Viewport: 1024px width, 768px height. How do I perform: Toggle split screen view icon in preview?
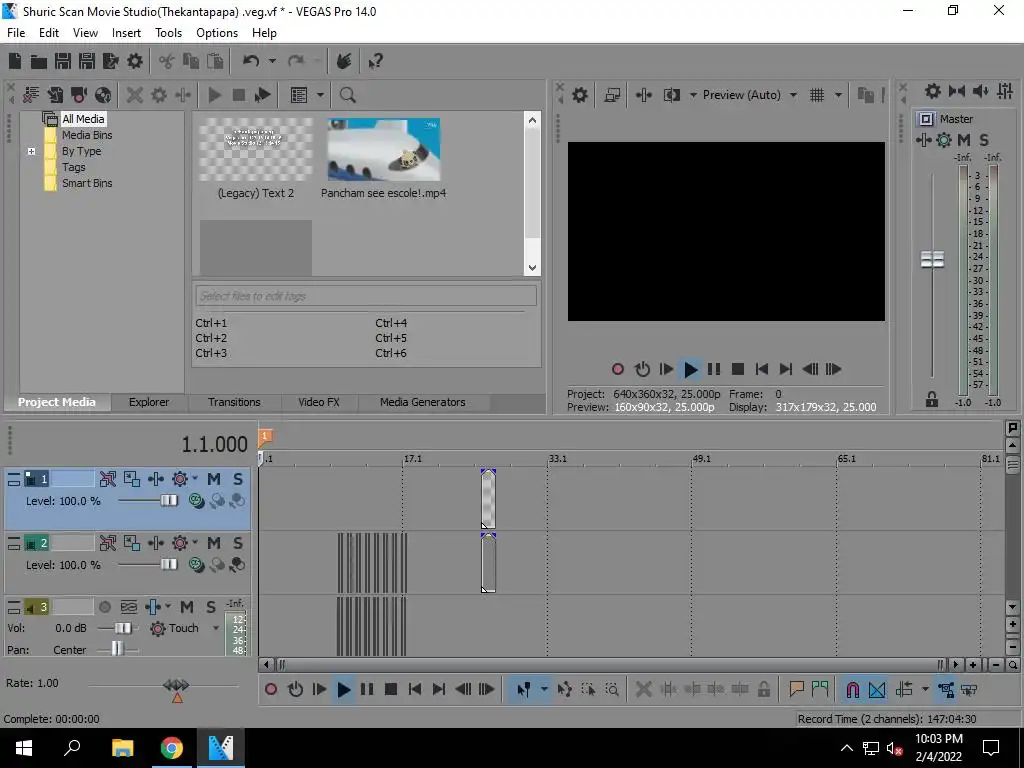(x=671, y=95)
